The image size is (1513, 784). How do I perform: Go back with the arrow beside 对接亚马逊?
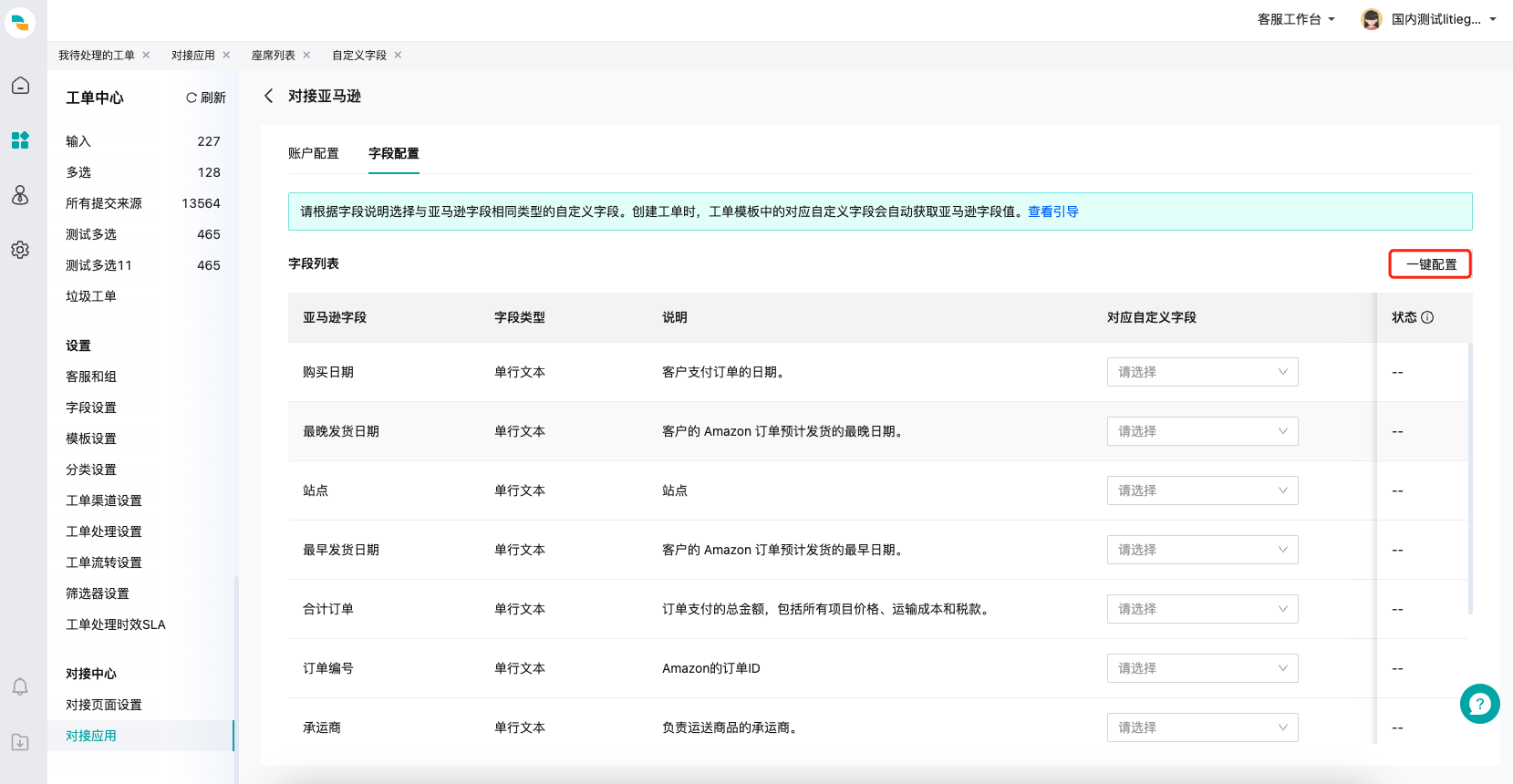pyautogui.click(x=268, y=96)
